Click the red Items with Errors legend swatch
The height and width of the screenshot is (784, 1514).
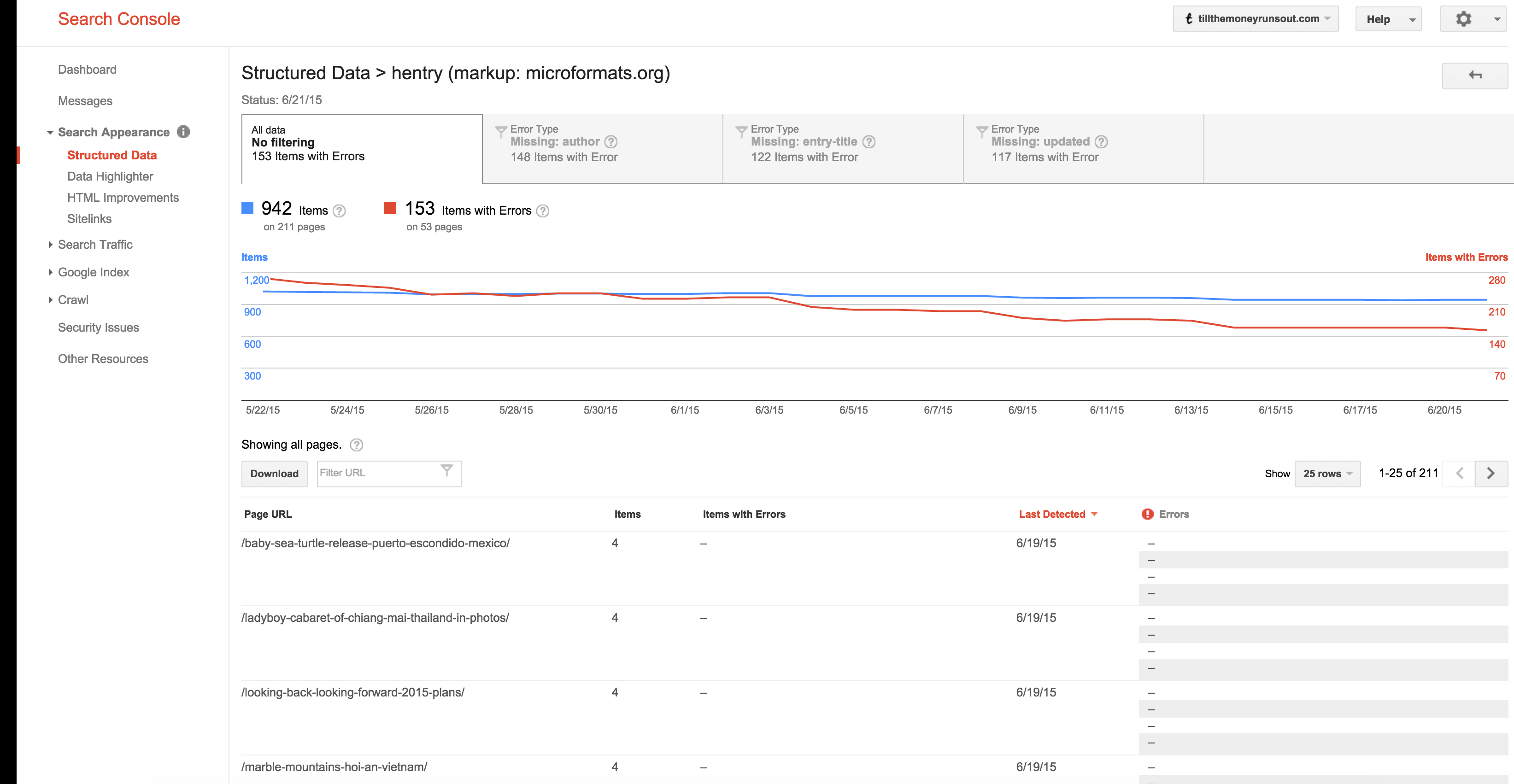point(390,207)
